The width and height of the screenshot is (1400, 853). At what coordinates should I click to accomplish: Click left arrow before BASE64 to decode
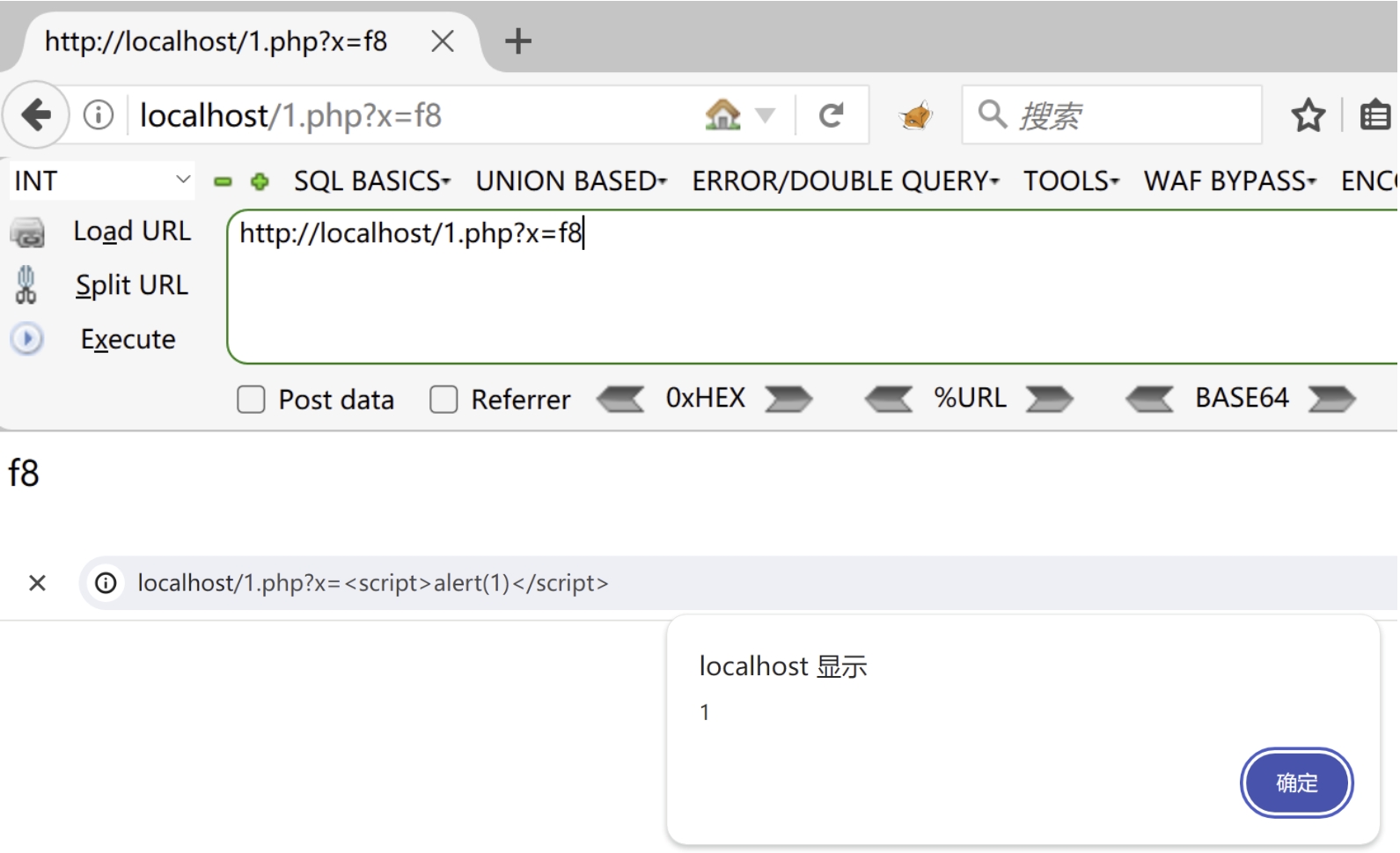[1149, 400]
